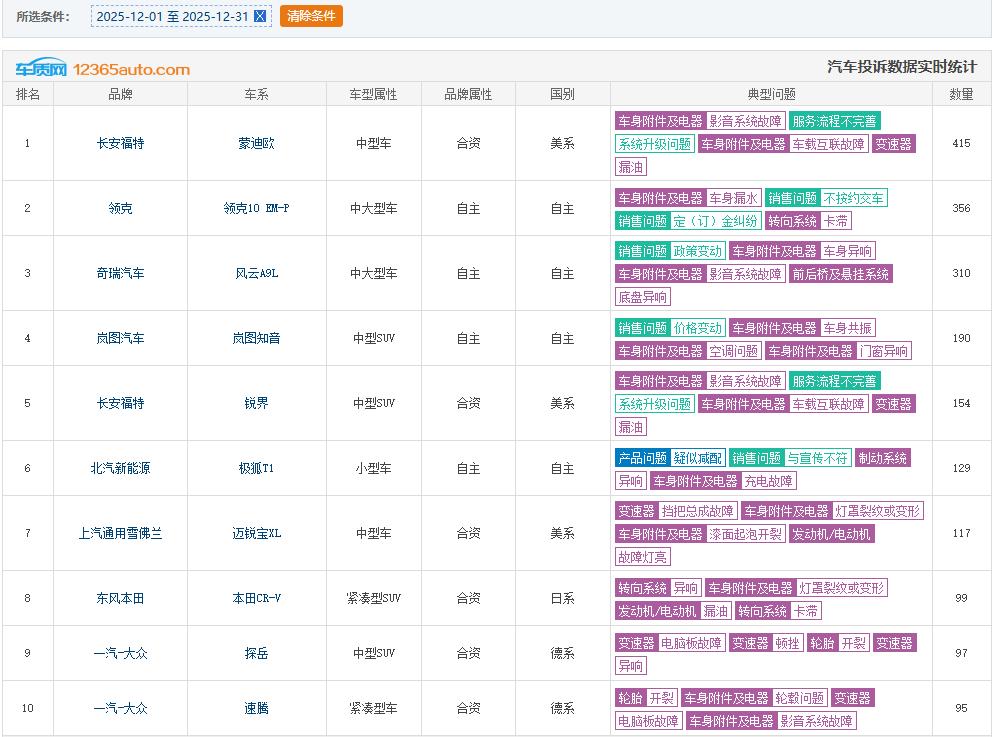Open the 上汽通用雪佛兰 brand link
Image resolution: width=992 pixels, height=737 pixels.
120,533
